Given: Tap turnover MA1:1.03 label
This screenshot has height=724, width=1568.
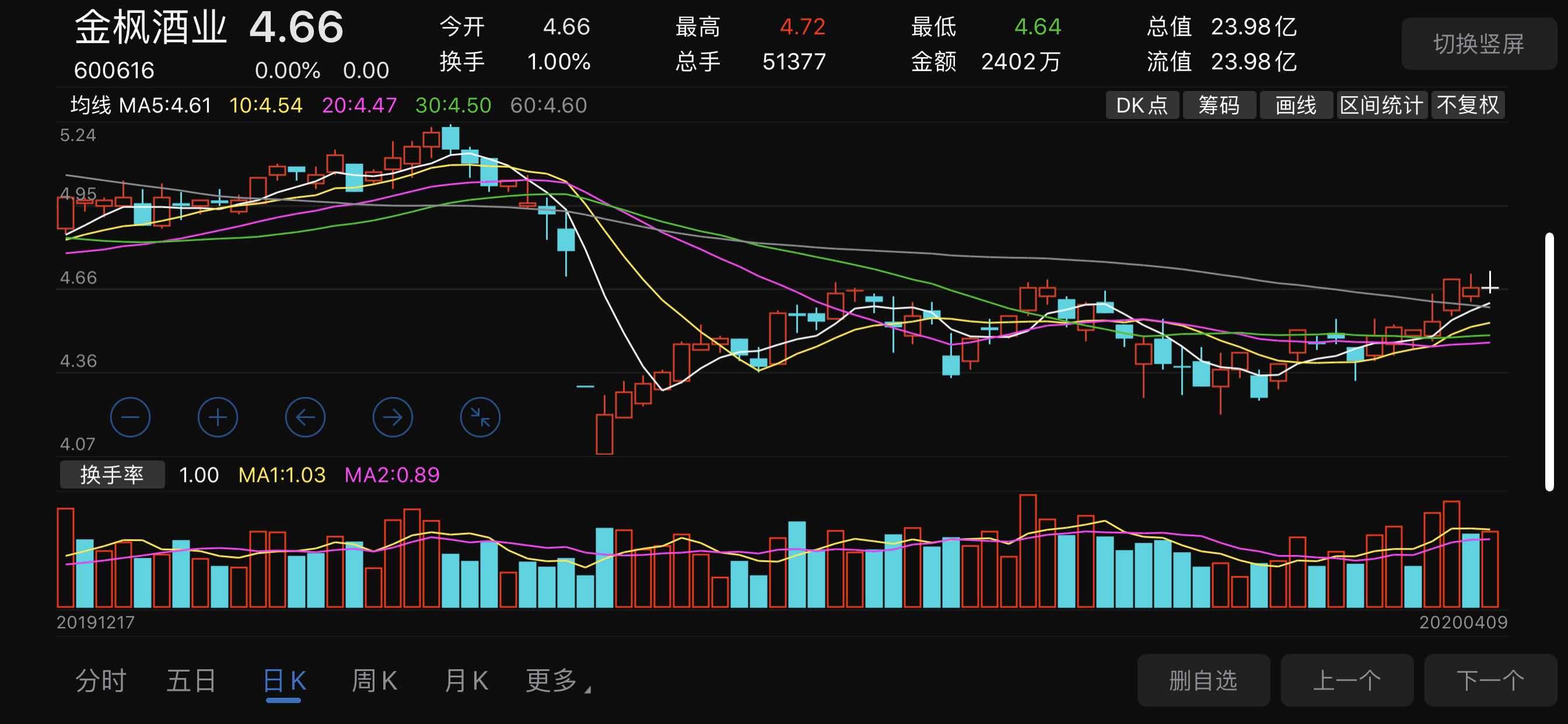Looking at the screenshot, I should click(282, 475).
